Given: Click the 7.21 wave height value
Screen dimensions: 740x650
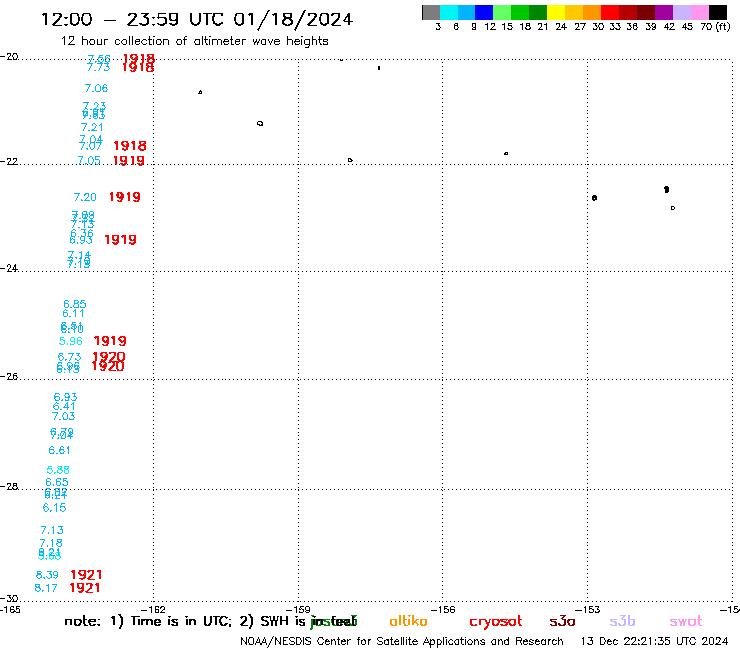Looking at the screenshot, I should click(92, 127).
